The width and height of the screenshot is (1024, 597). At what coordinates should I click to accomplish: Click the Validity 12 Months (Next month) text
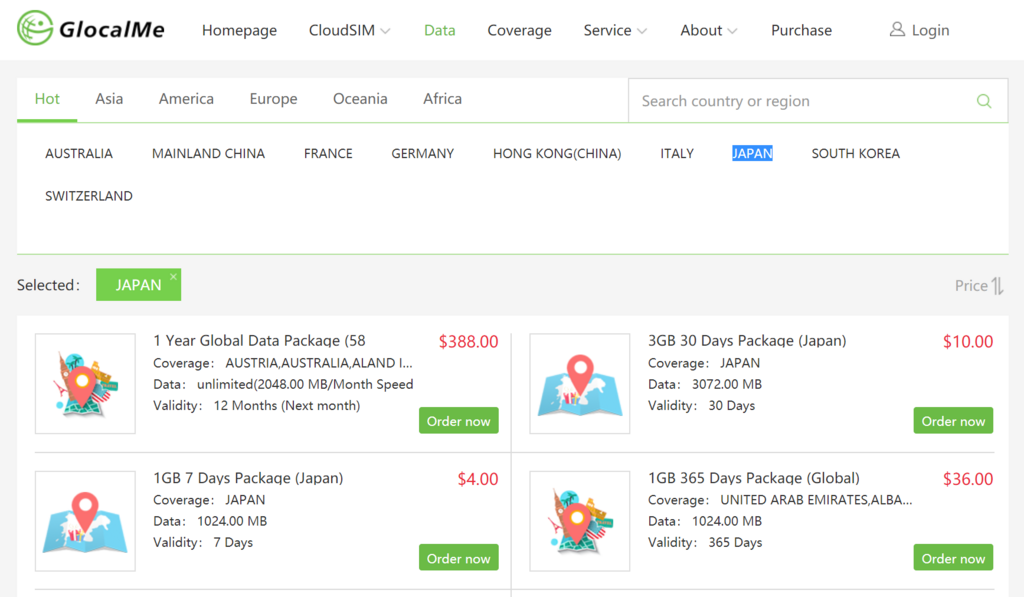257,406
